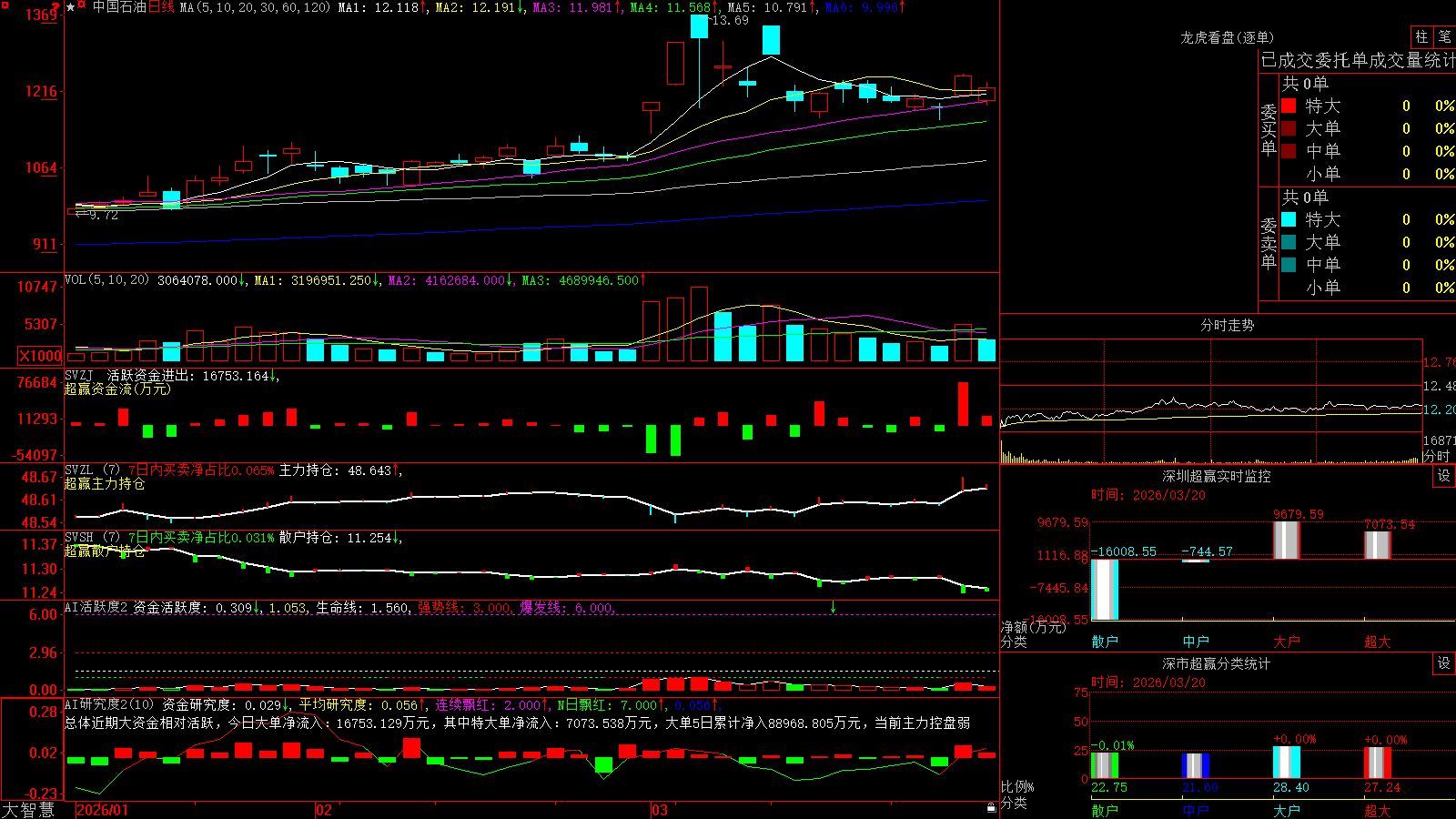
Task: Click the X1000 volume scale box
Action: coord(40,356)
